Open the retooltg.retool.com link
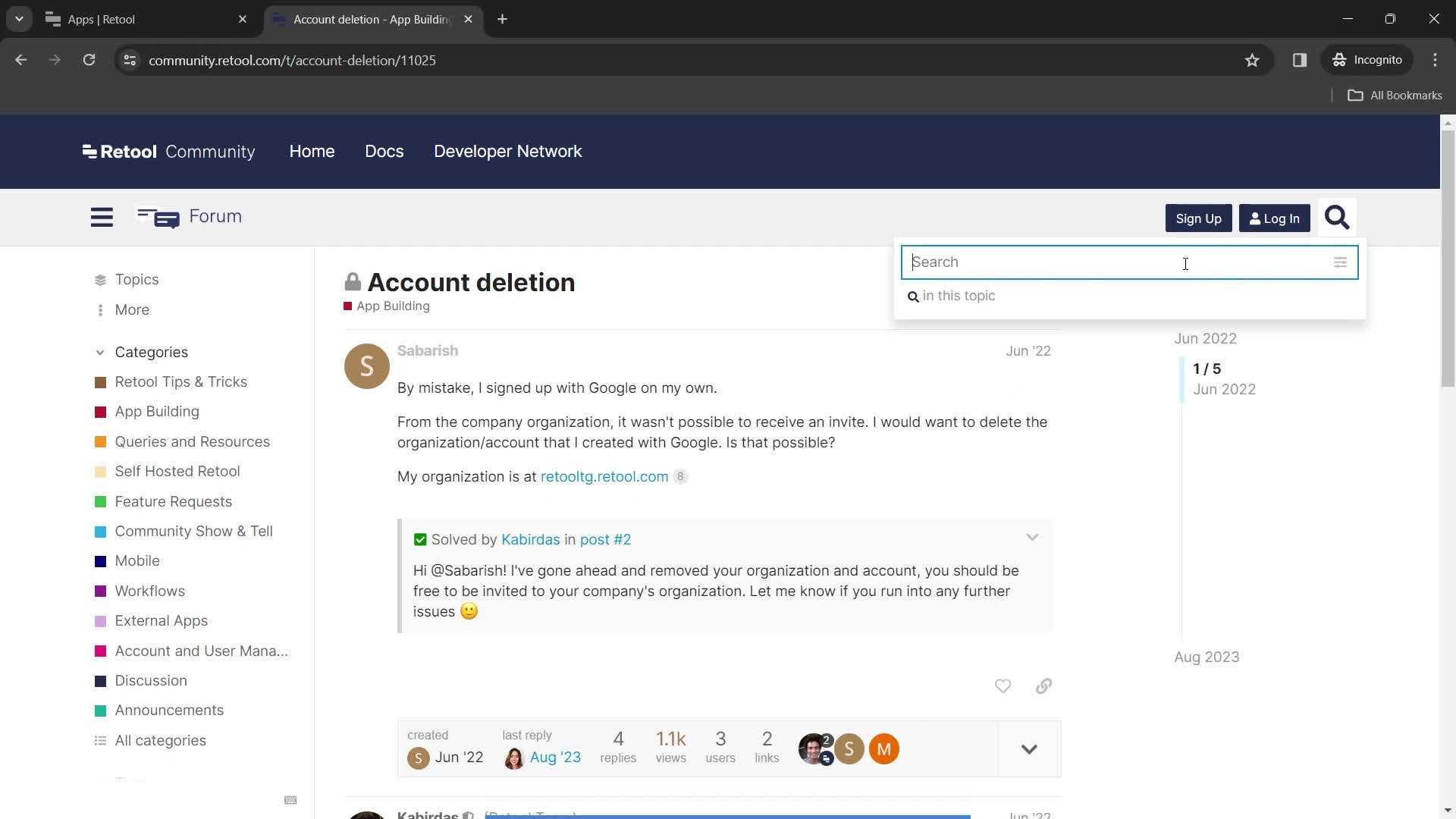 point(604,477)
